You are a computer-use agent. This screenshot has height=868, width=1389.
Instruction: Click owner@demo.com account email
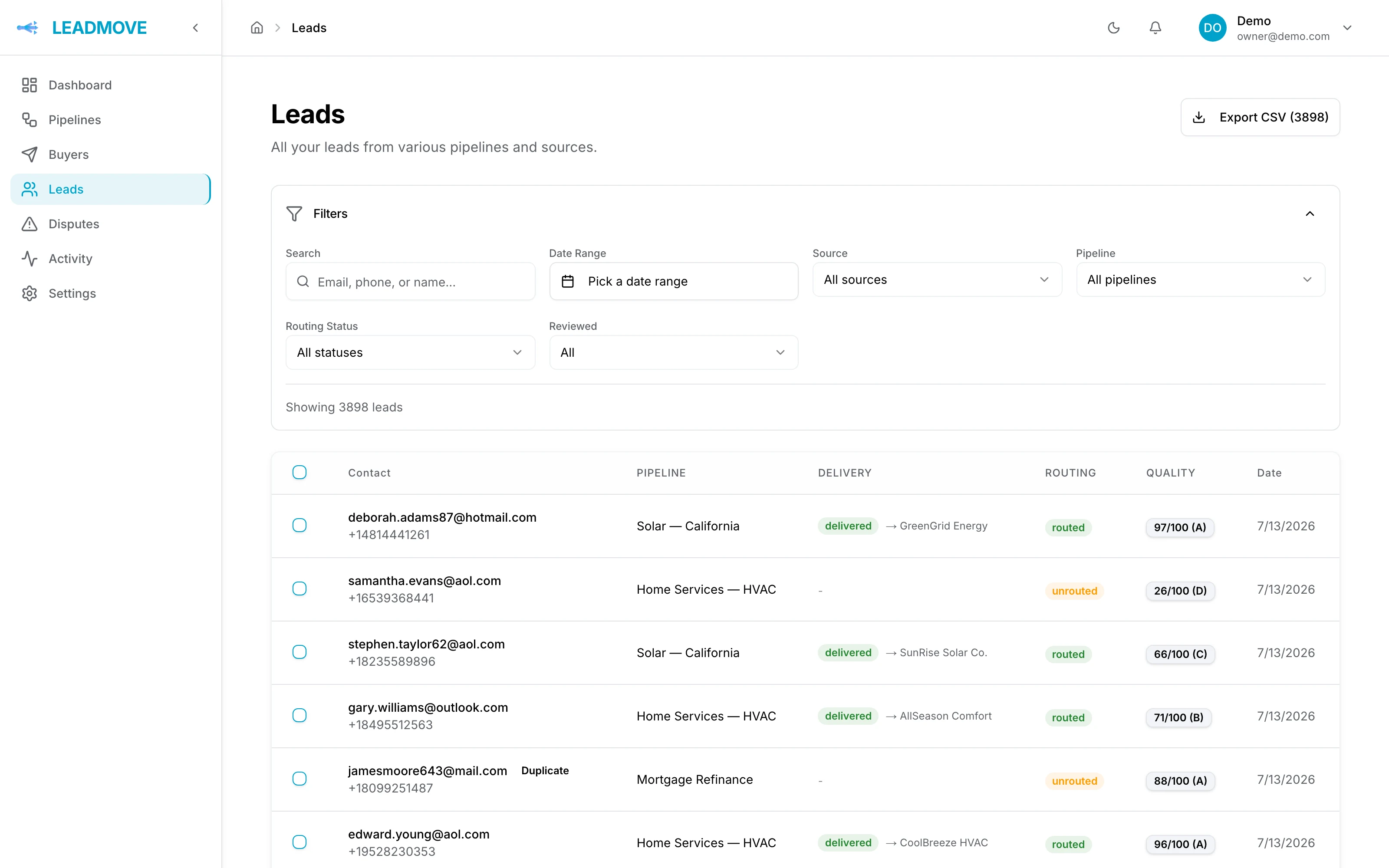point(1283,36)
